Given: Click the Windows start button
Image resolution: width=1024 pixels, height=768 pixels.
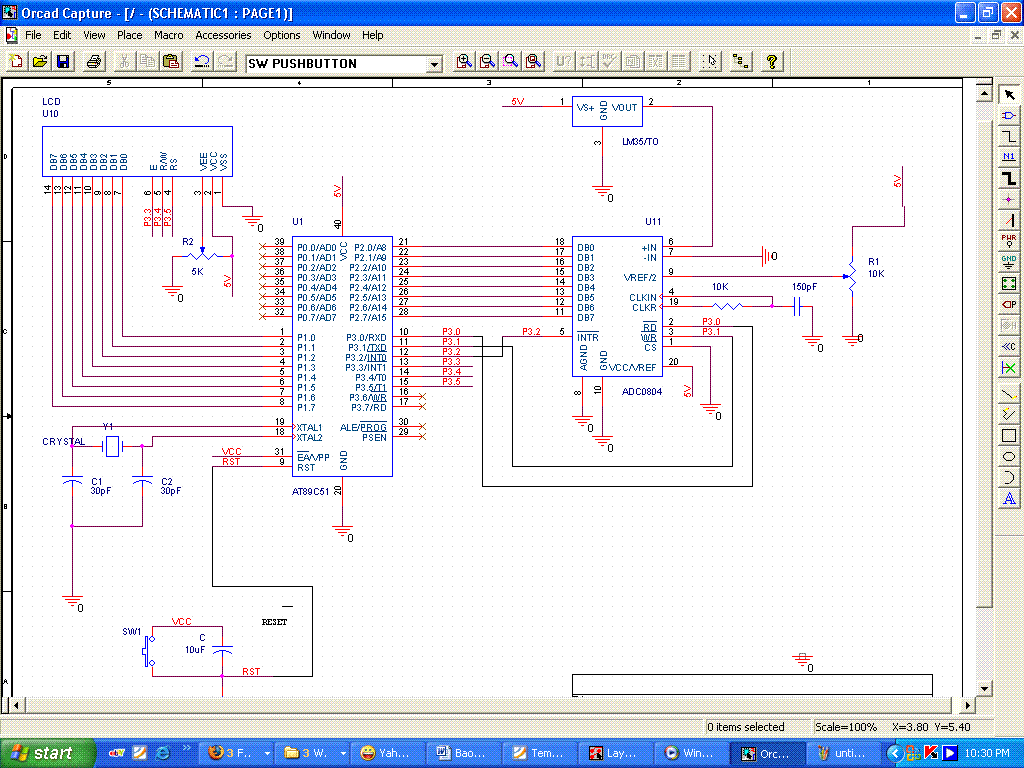Looking at the screenshot, I should click(x=40, y=753).
